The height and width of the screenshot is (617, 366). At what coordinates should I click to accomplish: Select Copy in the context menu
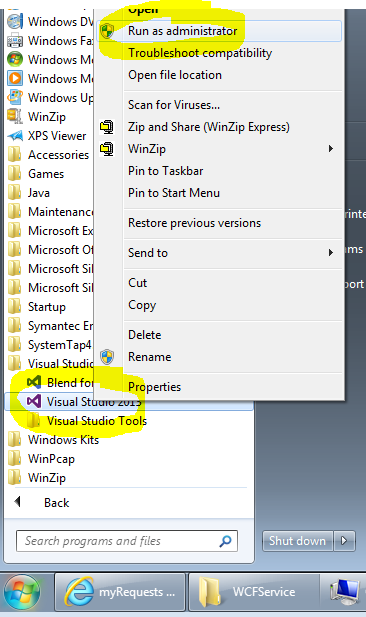142,305
